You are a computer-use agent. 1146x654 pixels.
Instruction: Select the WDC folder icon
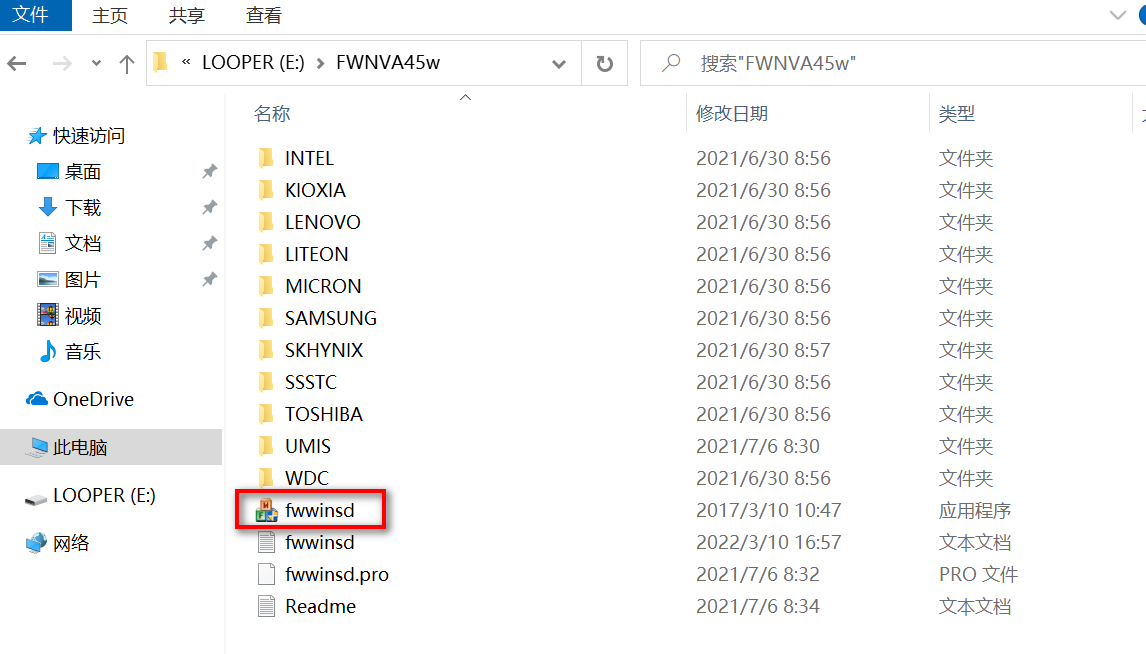tap(266, 479)
